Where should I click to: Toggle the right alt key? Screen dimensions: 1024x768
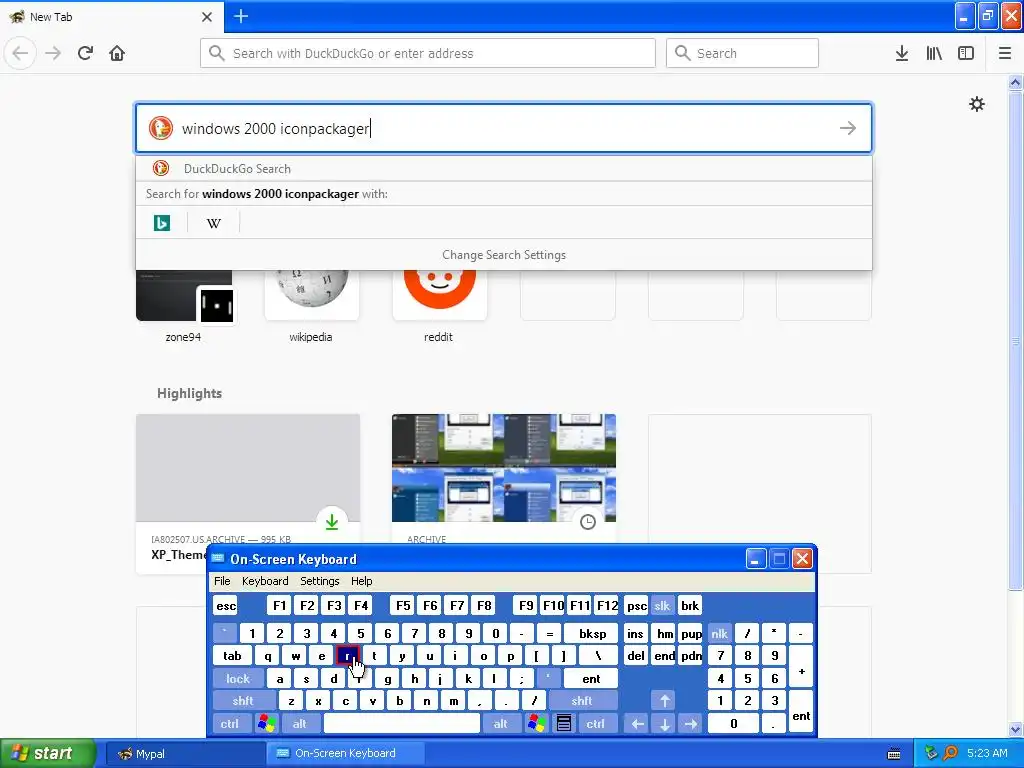(x=501, y=724)
